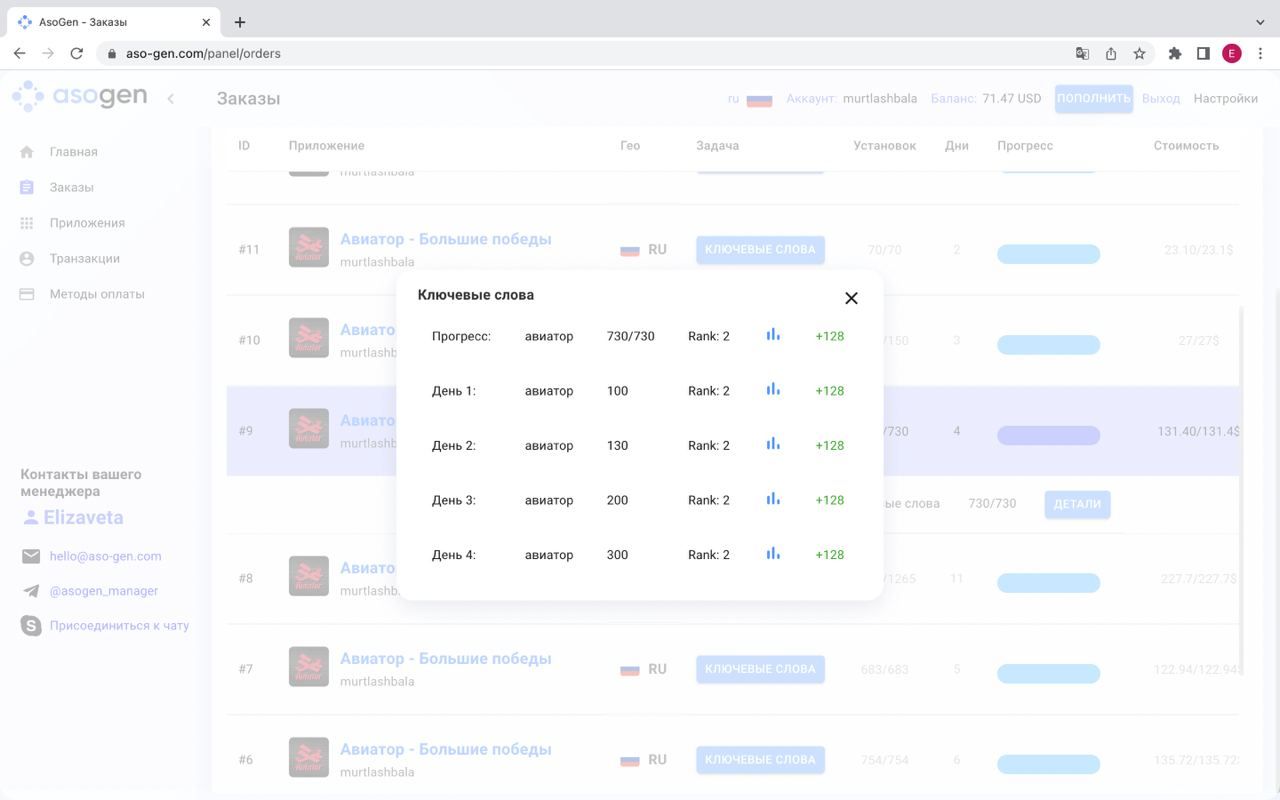
Task: Click the ПОПОЛНИТЬ button
Action: click(1093, 98)
